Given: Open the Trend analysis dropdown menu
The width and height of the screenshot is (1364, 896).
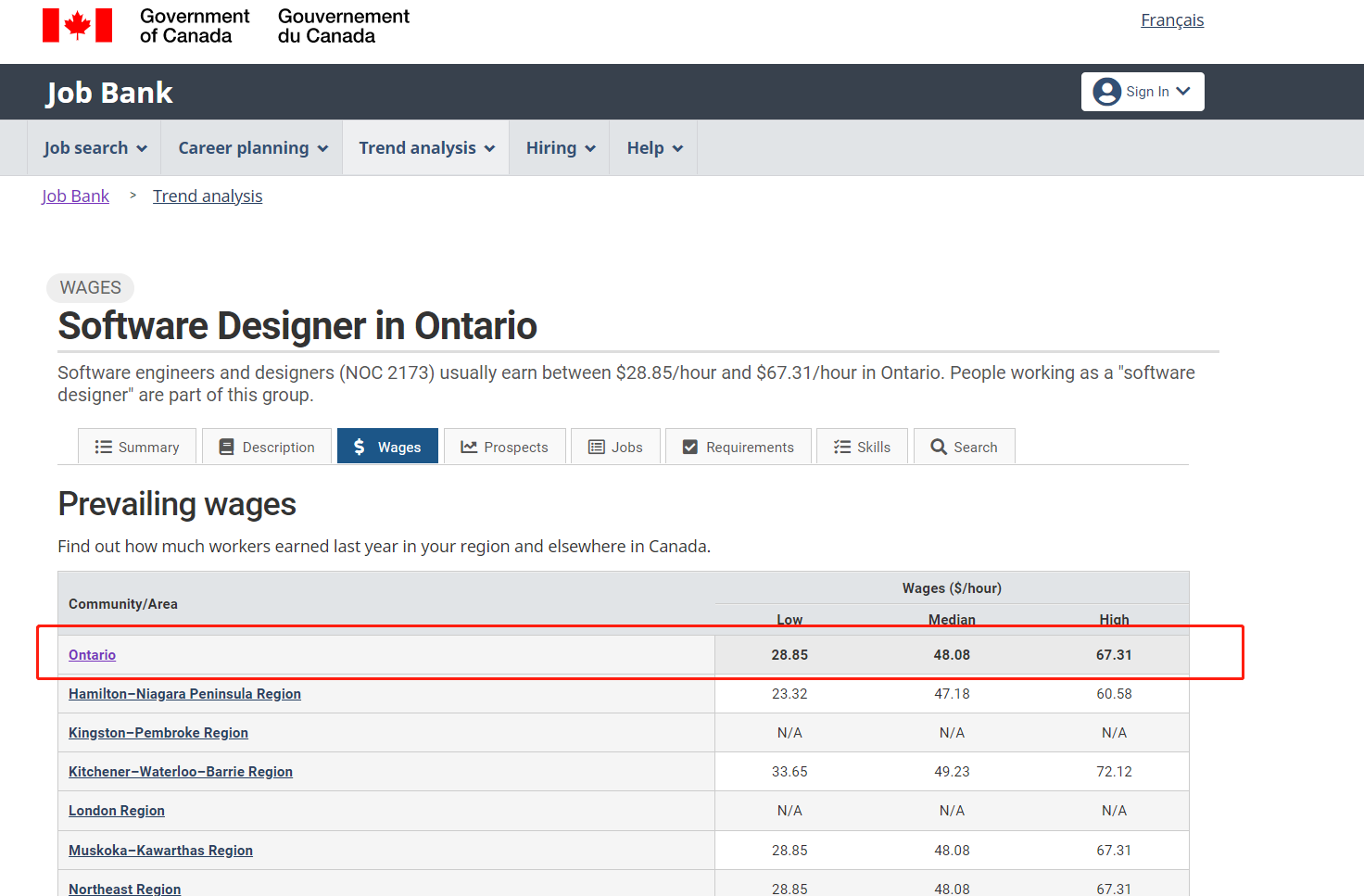Looking at the screenshot, I should tap(426, 148).
